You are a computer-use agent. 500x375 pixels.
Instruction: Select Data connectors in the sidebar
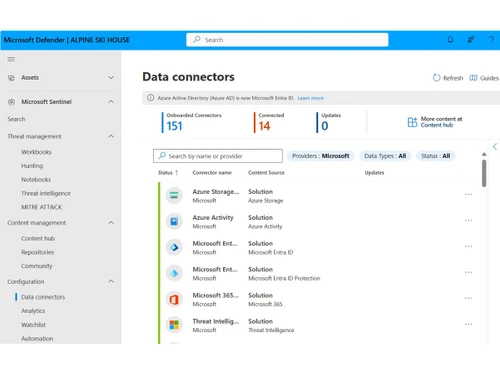point(43,297)
